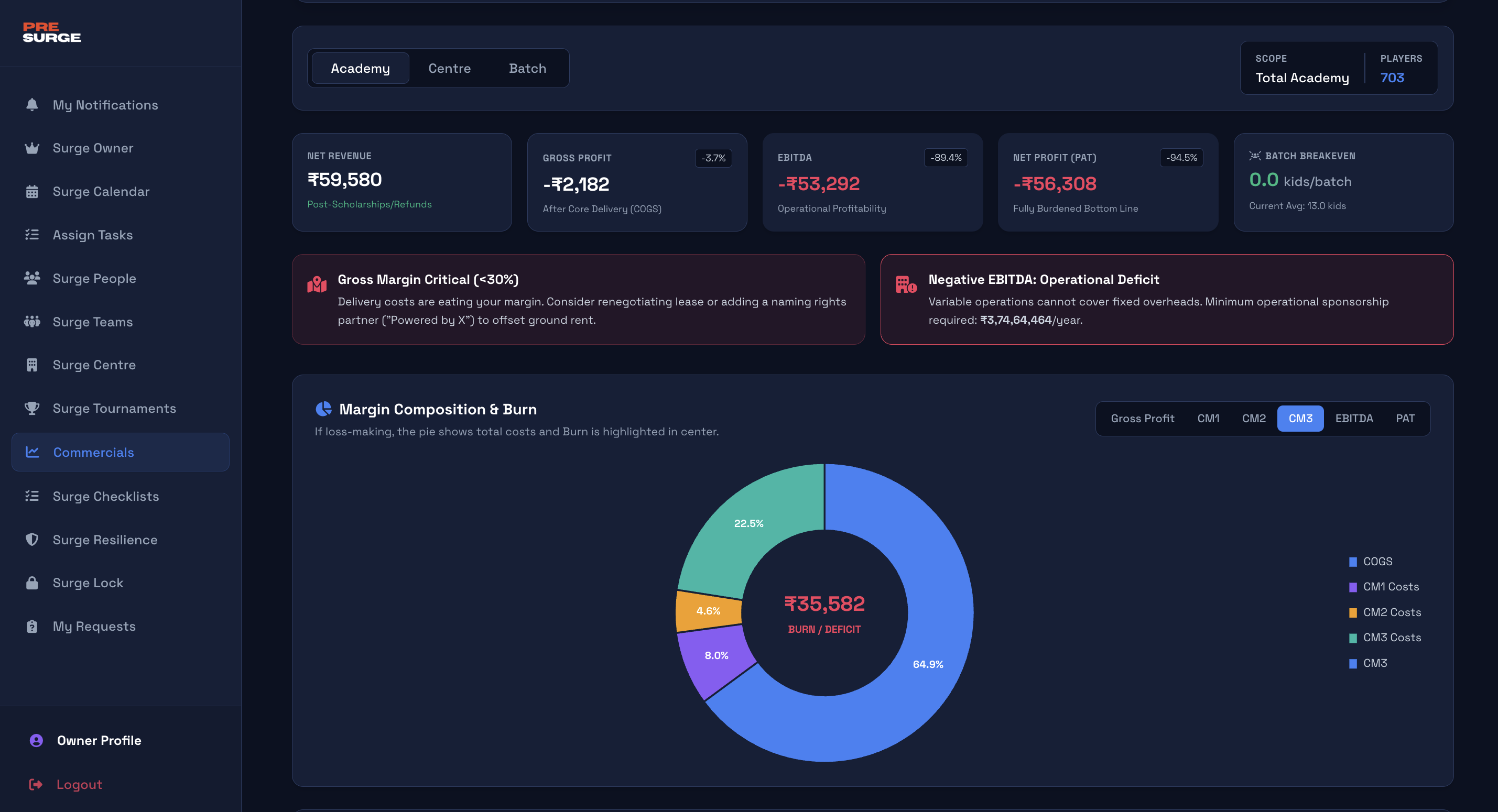
Task: Select the EBITDA margin filter chip
Action: click(1354, 418)
